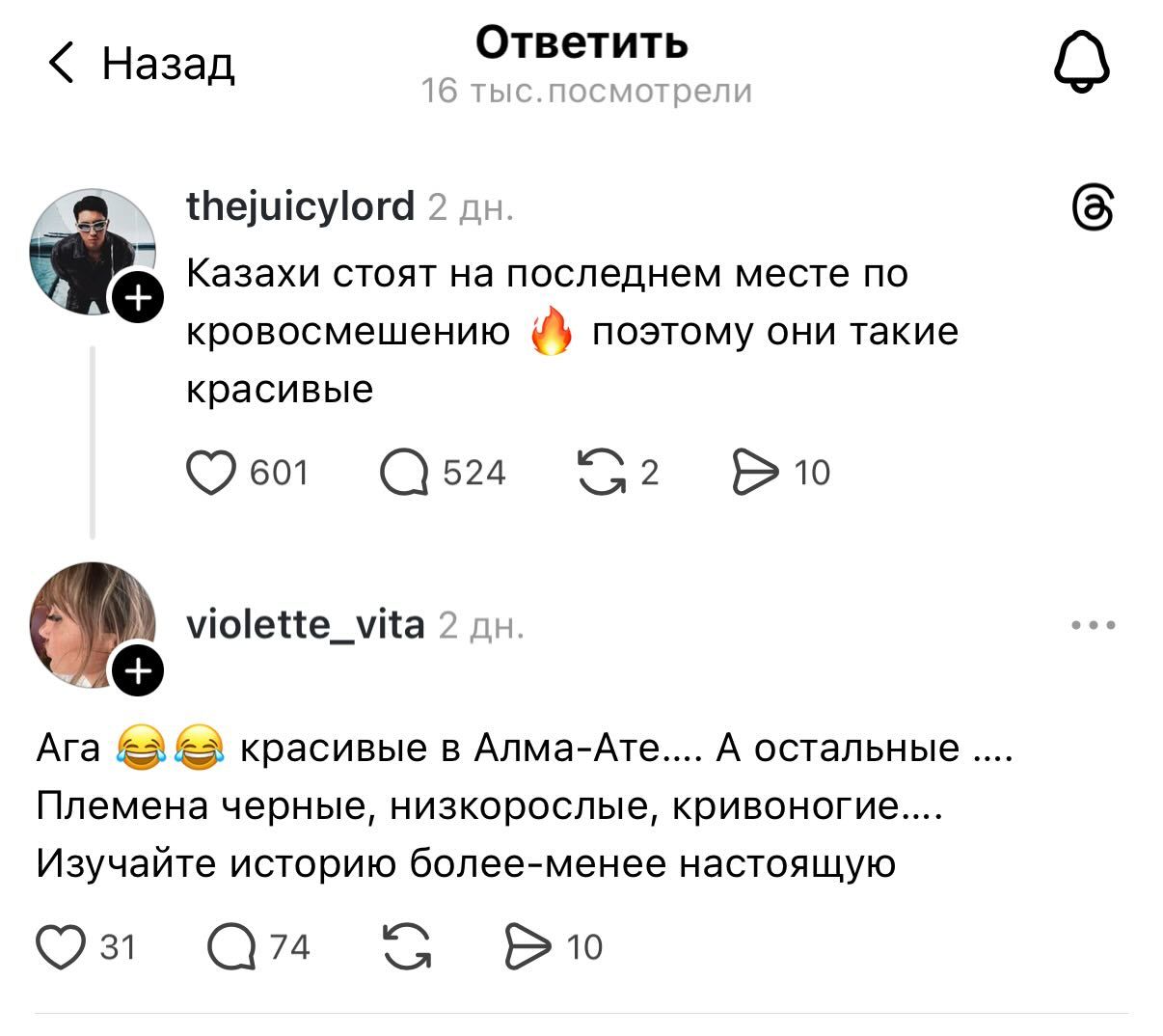Repost thejuicylord's post
Image resolution: width=1163 pixels, height=1036 pixels.
tap(600, 473)
